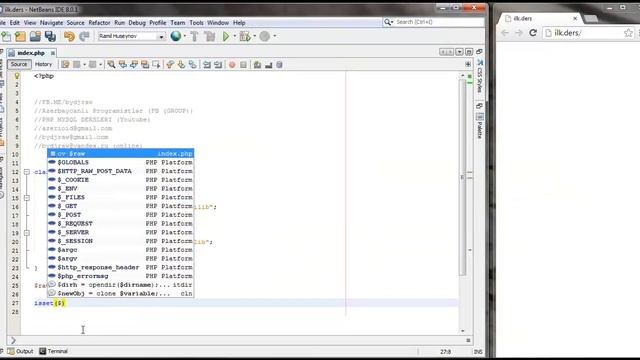Open the CSS Styles side panel
The width and height of the screenshot is (640, 360).
480,76
